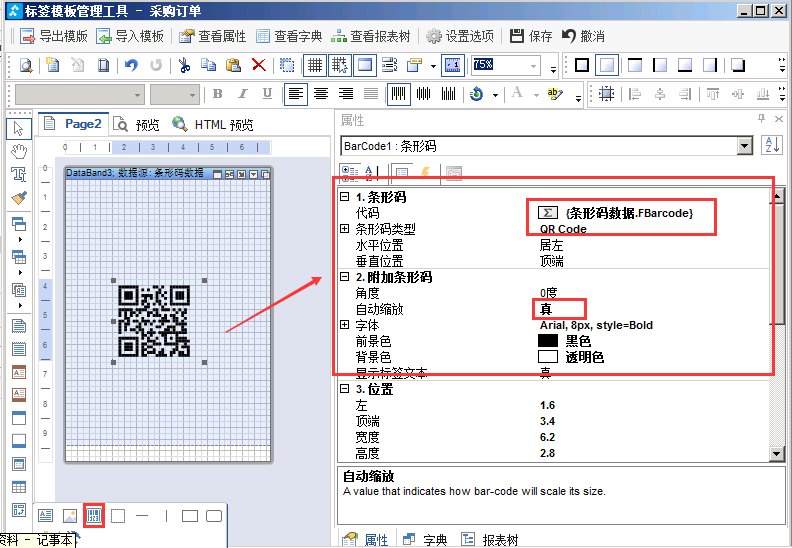This screenshot has height=548, width=792.
Task: Click the no border icon
Action: [607, 65]
